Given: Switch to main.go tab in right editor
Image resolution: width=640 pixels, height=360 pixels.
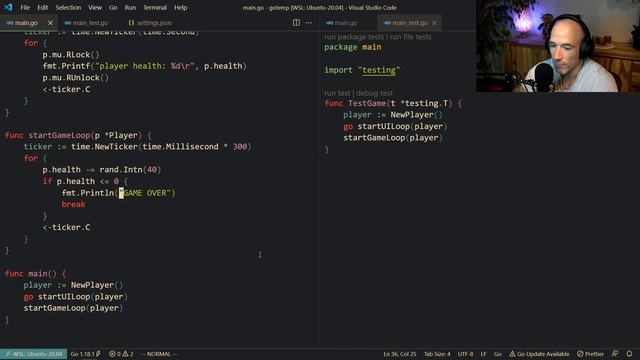Looking at the screenshot, I should [x=342, y=23].
